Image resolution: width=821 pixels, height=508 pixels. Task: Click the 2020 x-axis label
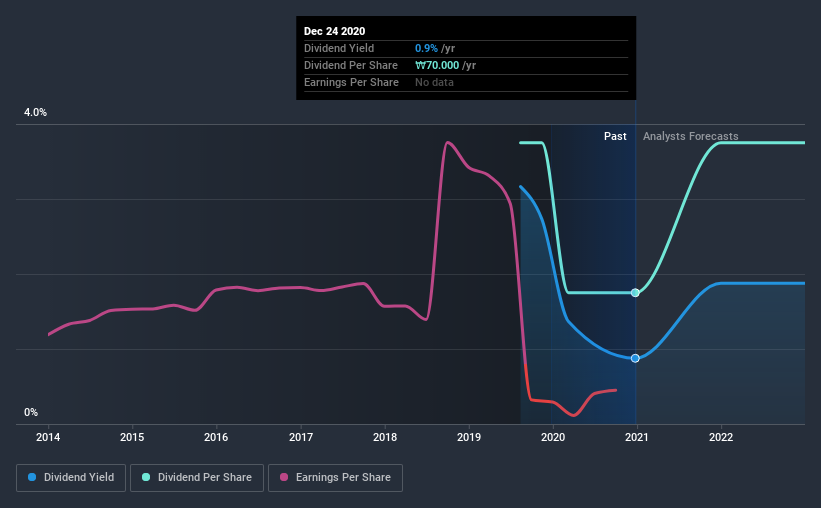click(553, 437)
